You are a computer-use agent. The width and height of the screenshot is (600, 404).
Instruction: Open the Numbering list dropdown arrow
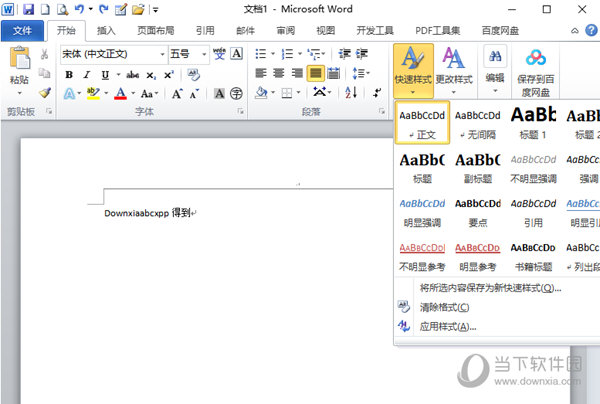[300, 54]
